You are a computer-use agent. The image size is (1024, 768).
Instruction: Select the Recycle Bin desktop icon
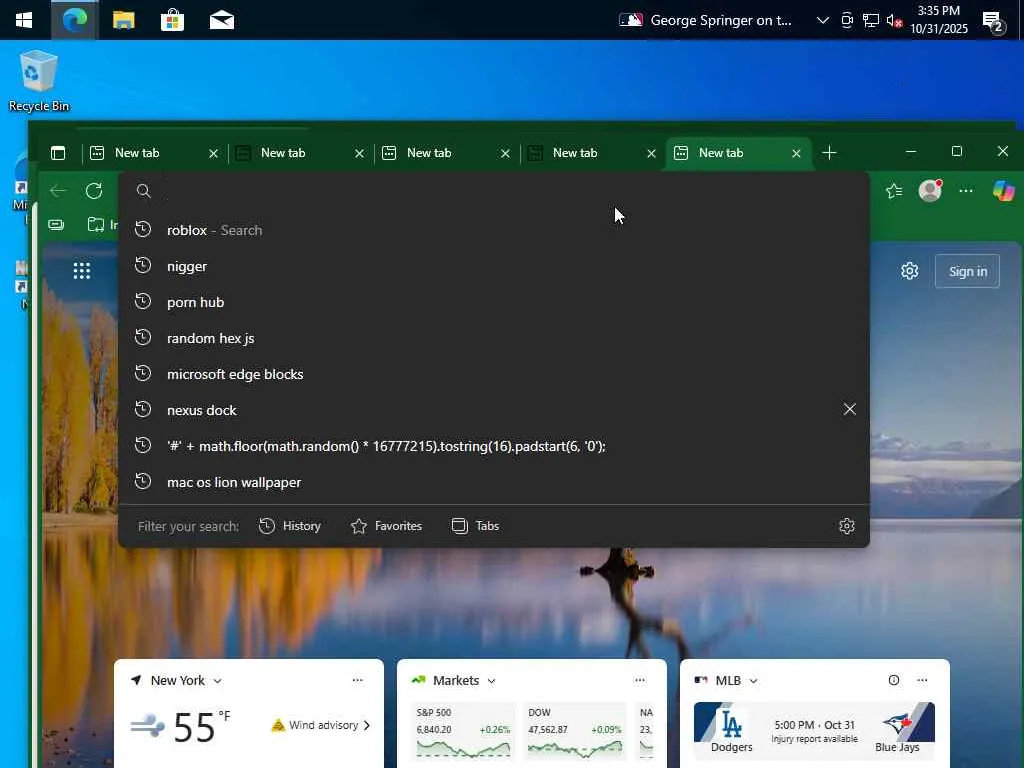(39, 81)
